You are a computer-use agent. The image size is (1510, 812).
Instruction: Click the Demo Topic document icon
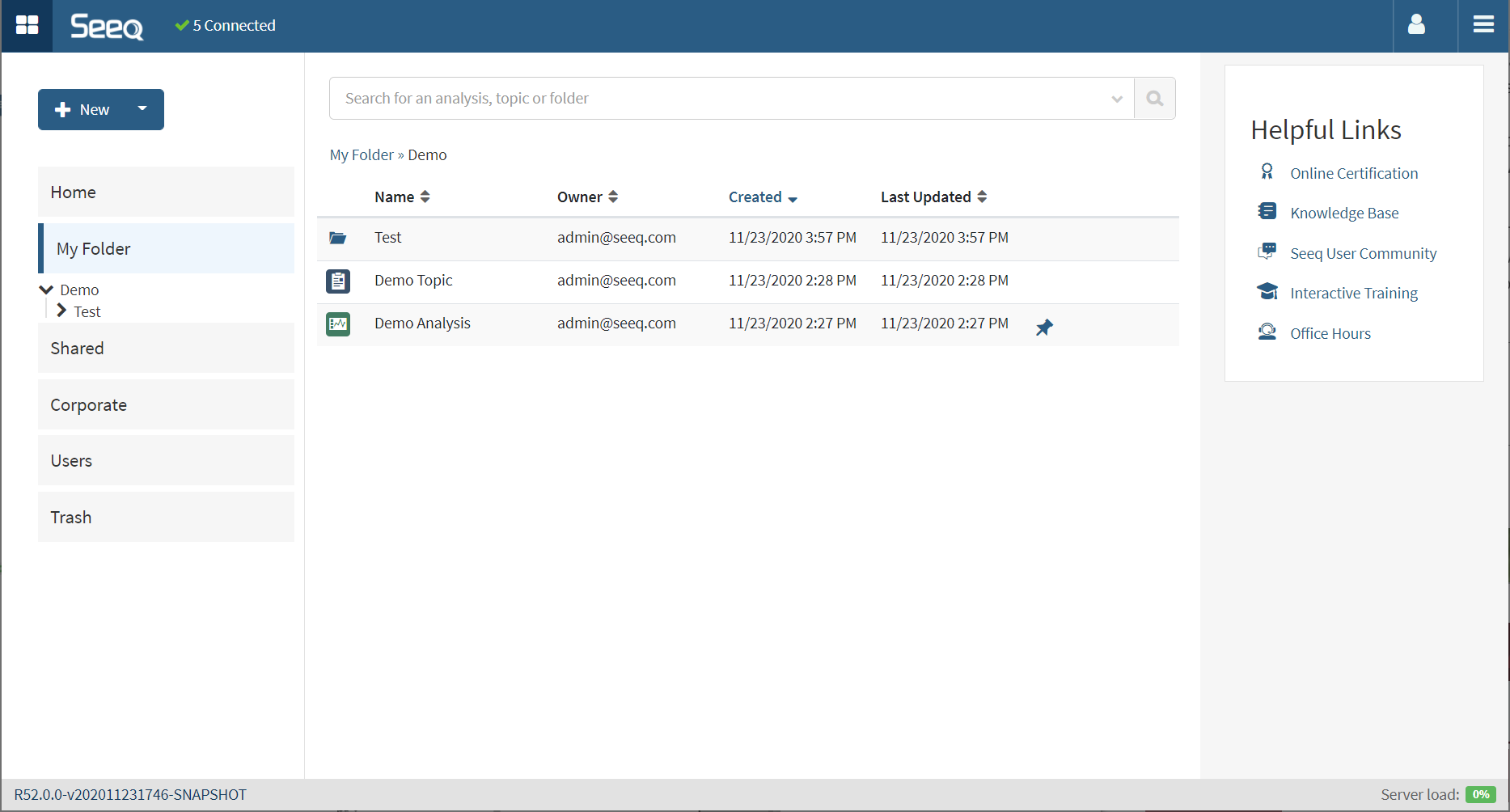tap(338, 281)
